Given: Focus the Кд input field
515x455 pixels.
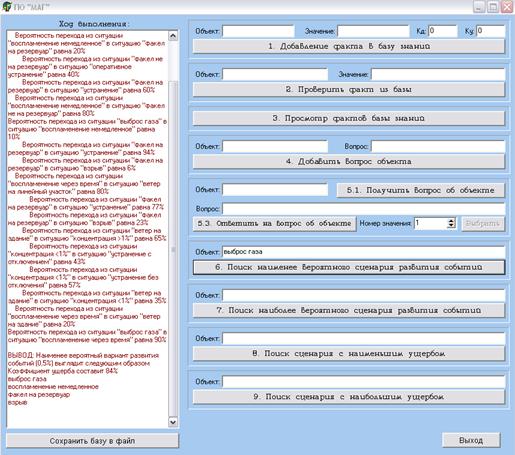Looking at the screenshot, I should click(x=443, y=31).
